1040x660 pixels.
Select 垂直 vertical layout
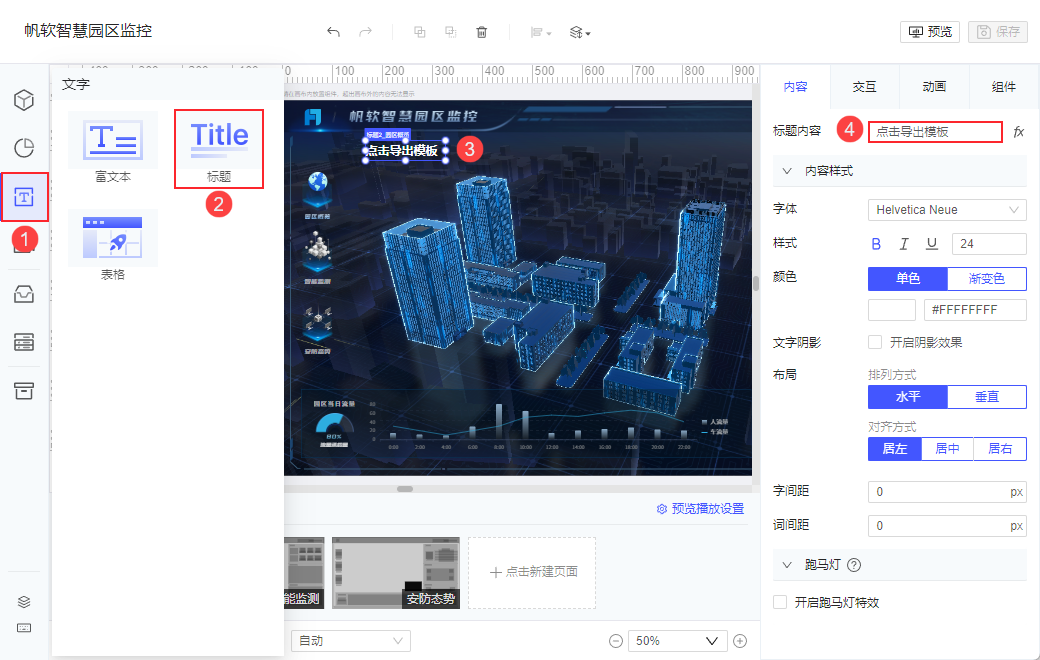(987, 397)
